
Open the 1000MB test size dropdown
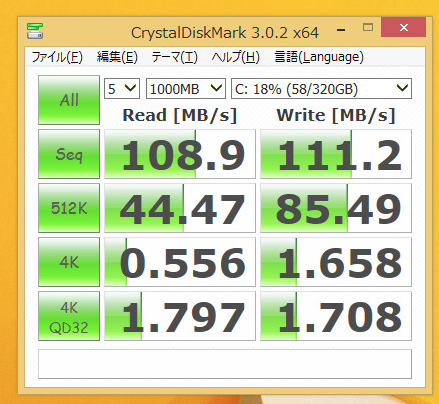(186, 89)
